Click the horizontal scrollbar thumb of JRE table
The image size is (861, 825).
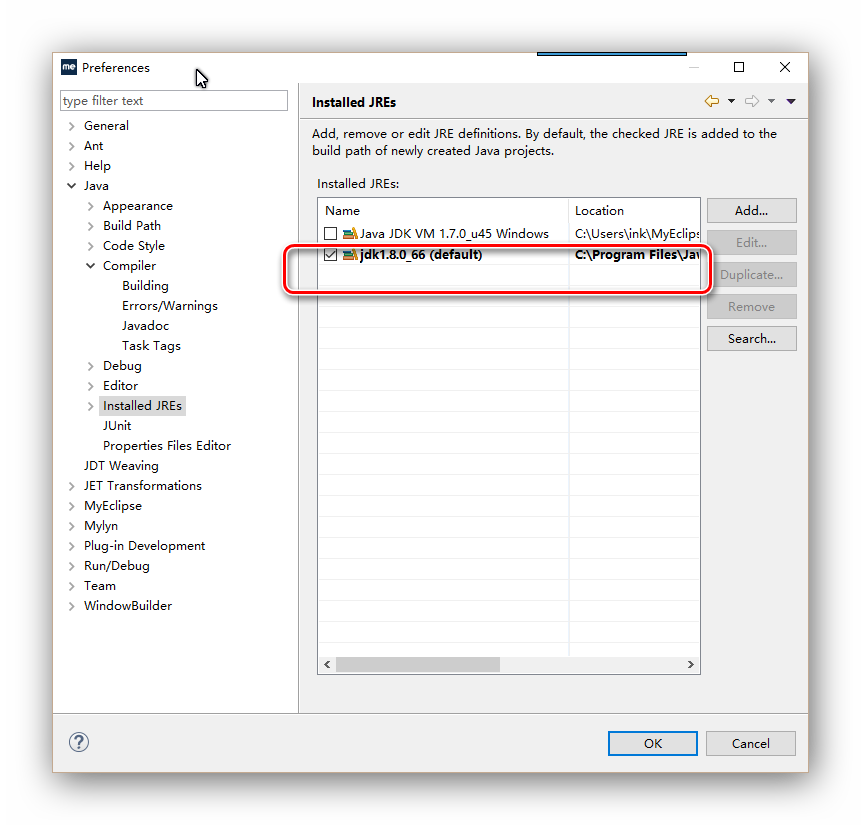[418, 665]
